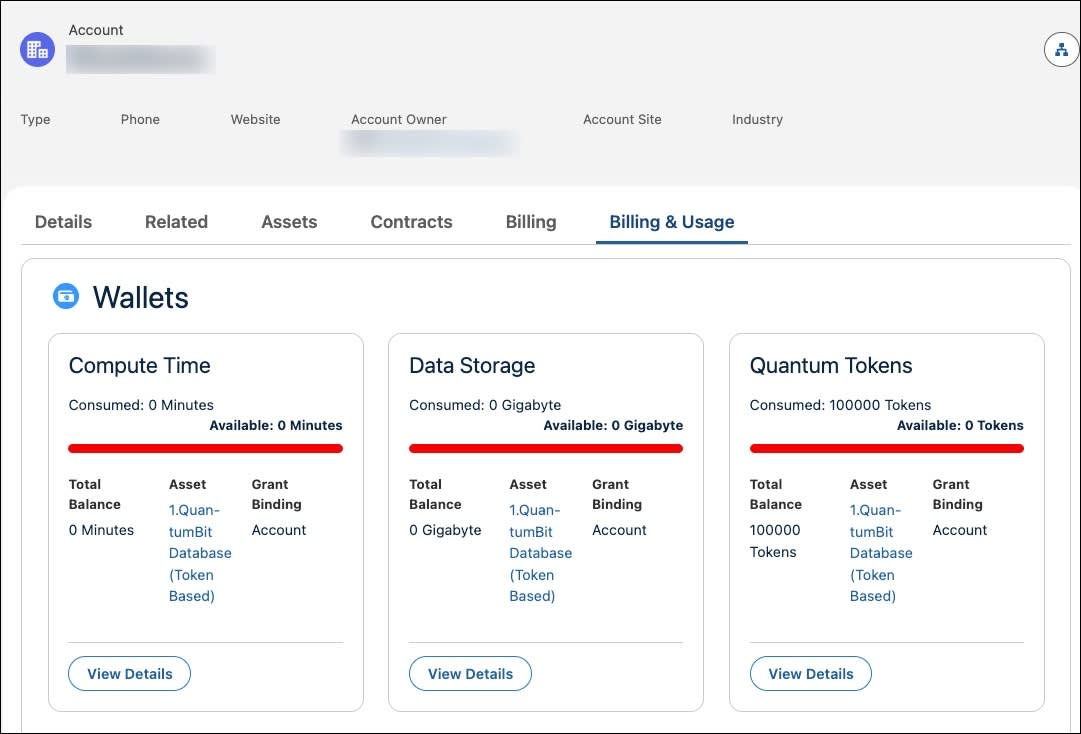The image size is (1081, 734).
Task: Open QuantumBit Database asset from Quantum Tokens card
Action: click(x=881, y=552)
